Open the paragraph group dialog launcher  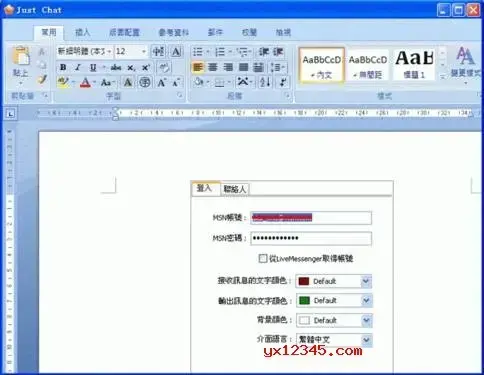point(287,96)
